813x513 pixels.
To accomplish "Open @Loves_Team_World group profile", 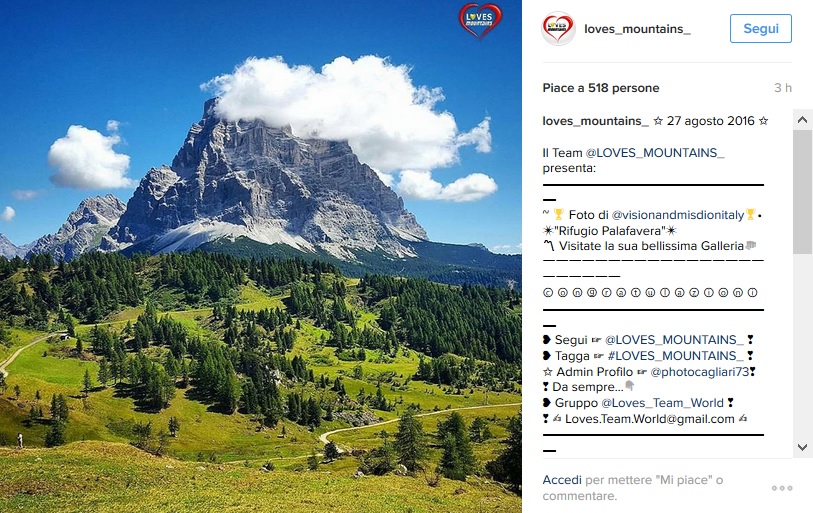I will (x=662, y=403).
